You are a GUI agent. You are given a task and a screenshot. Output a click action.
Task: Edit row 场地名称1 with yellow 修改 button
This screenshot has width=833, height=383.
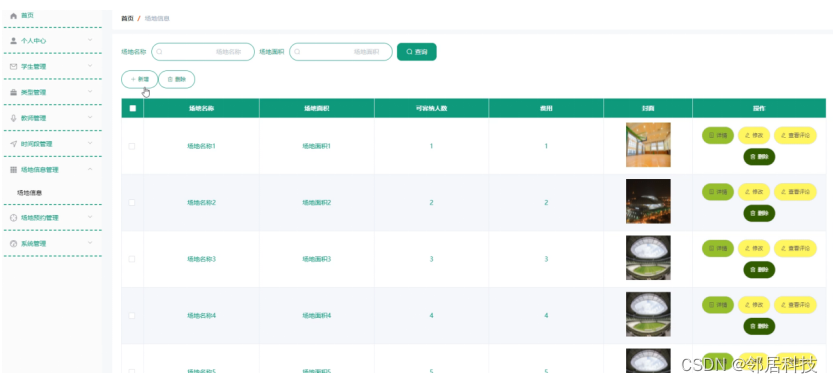[x=754, y=135]
